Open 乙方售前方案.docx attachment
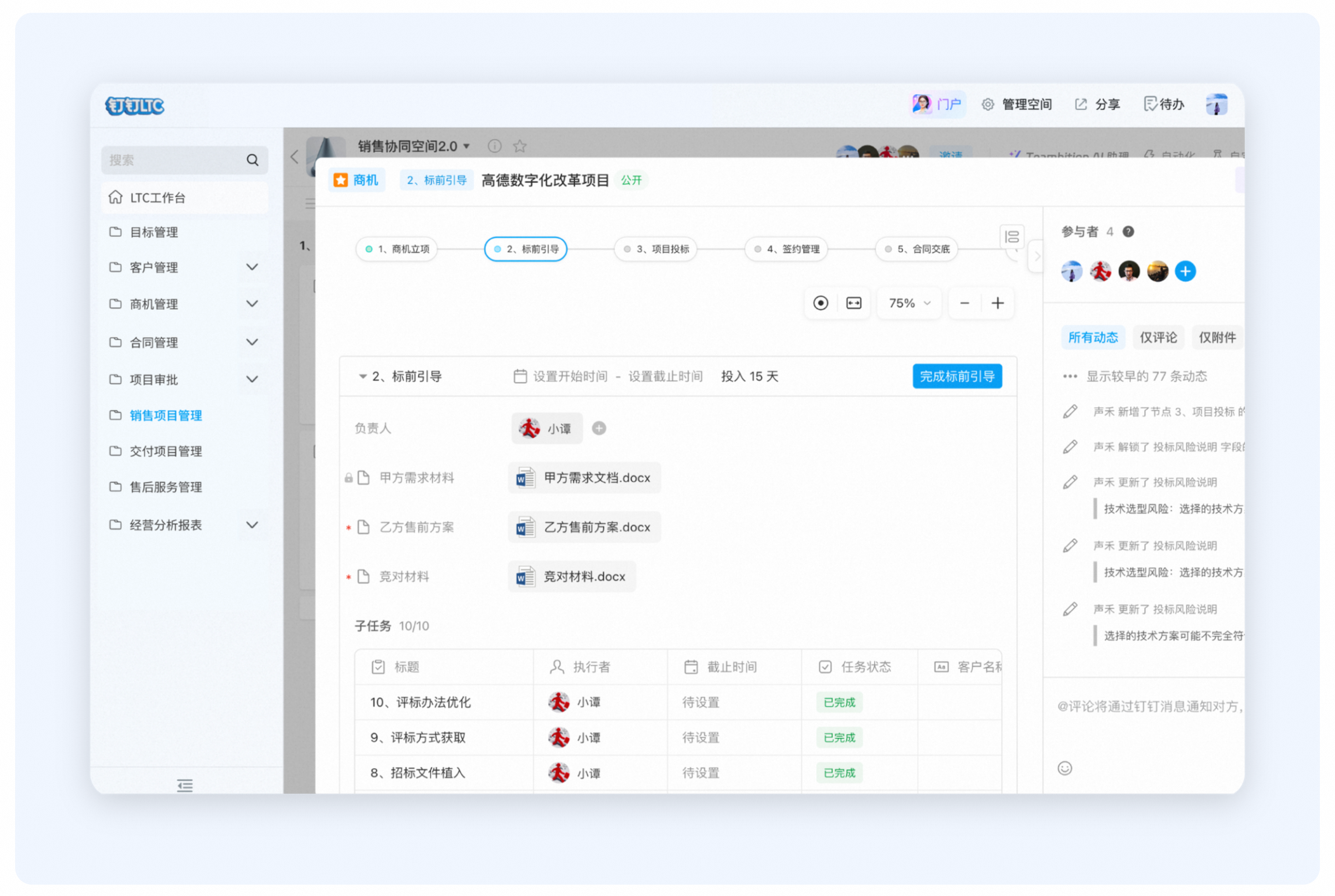Viewport: 1335px width, 896px height. point(584,527)
